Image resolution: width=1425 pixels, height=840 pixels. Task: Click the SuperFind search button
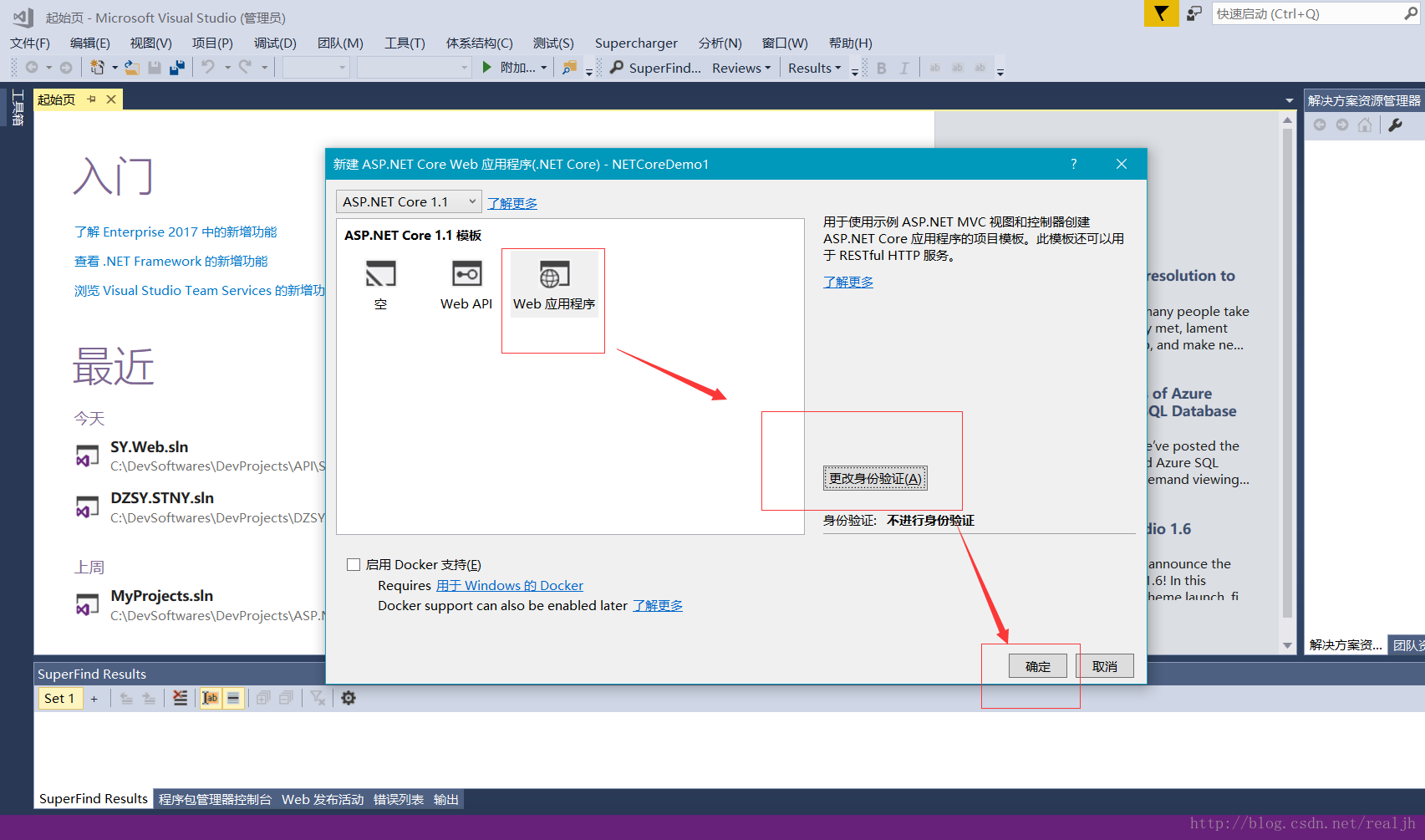(x=656, y=68)
